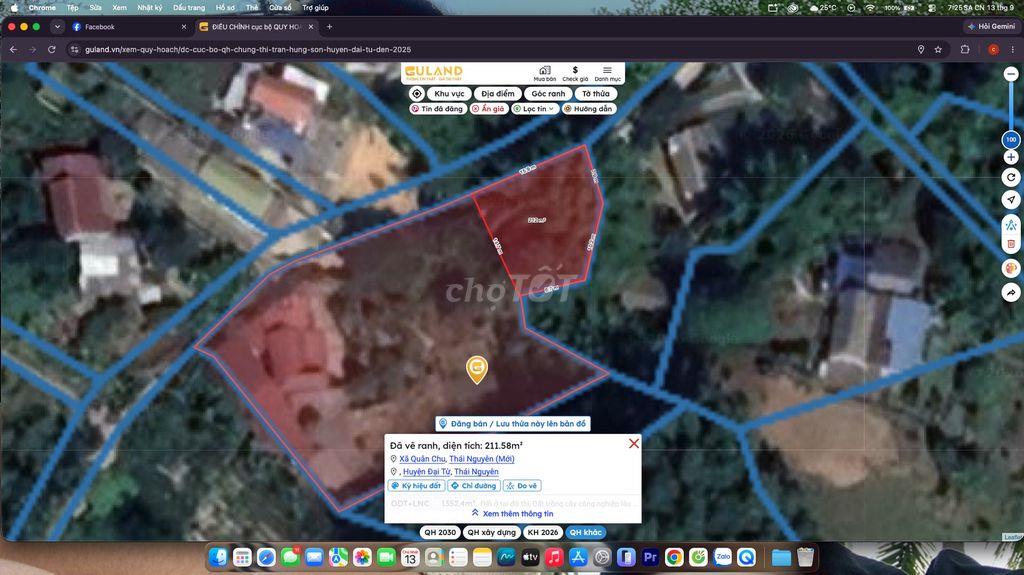This screenshot has height=575, width=1024.
Task: Open the Địa điểm search pill
Action: tap(498, 93)
